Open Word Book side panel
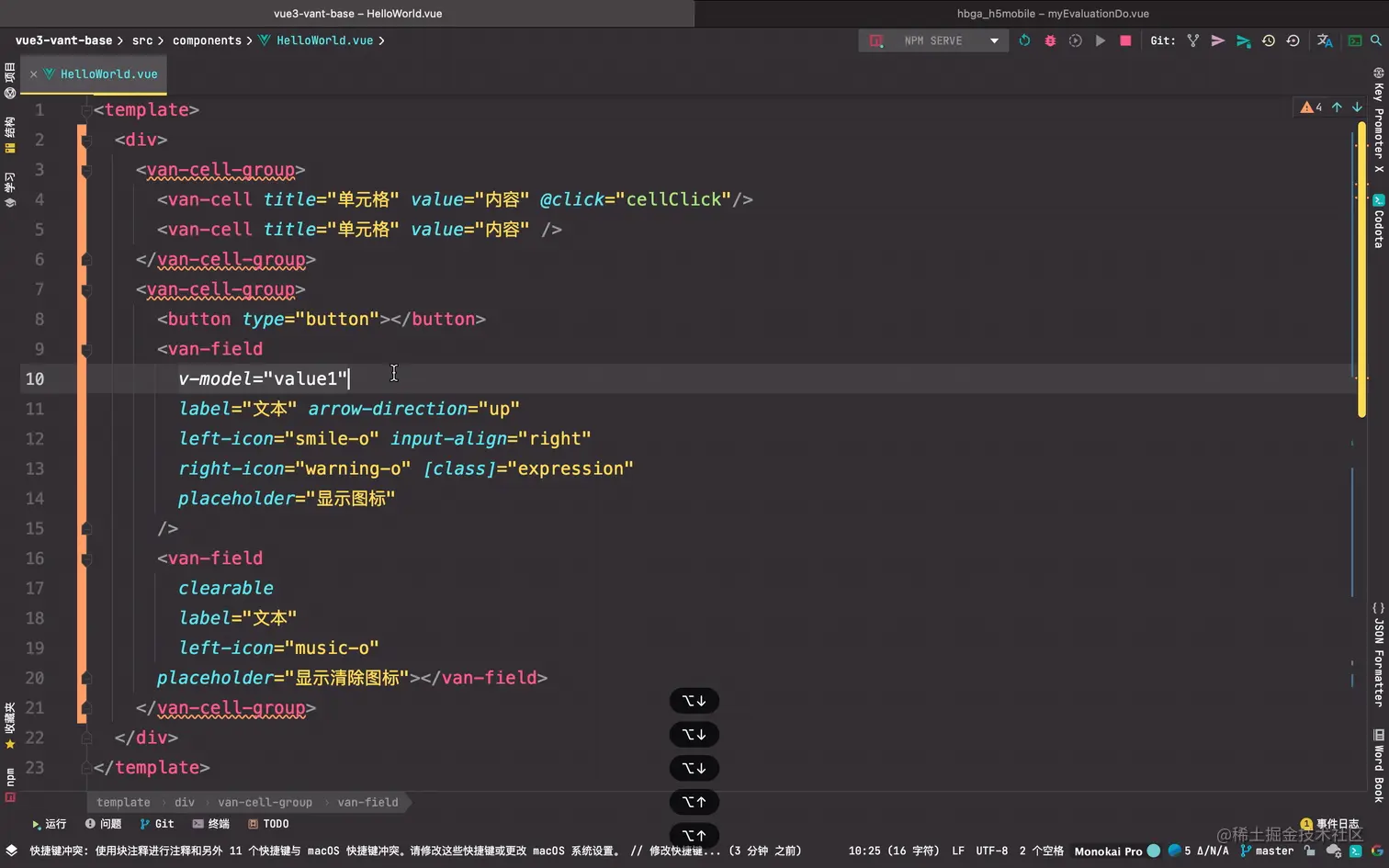Viewport: 1389px width, 868px height. (x=1379, y=765)
